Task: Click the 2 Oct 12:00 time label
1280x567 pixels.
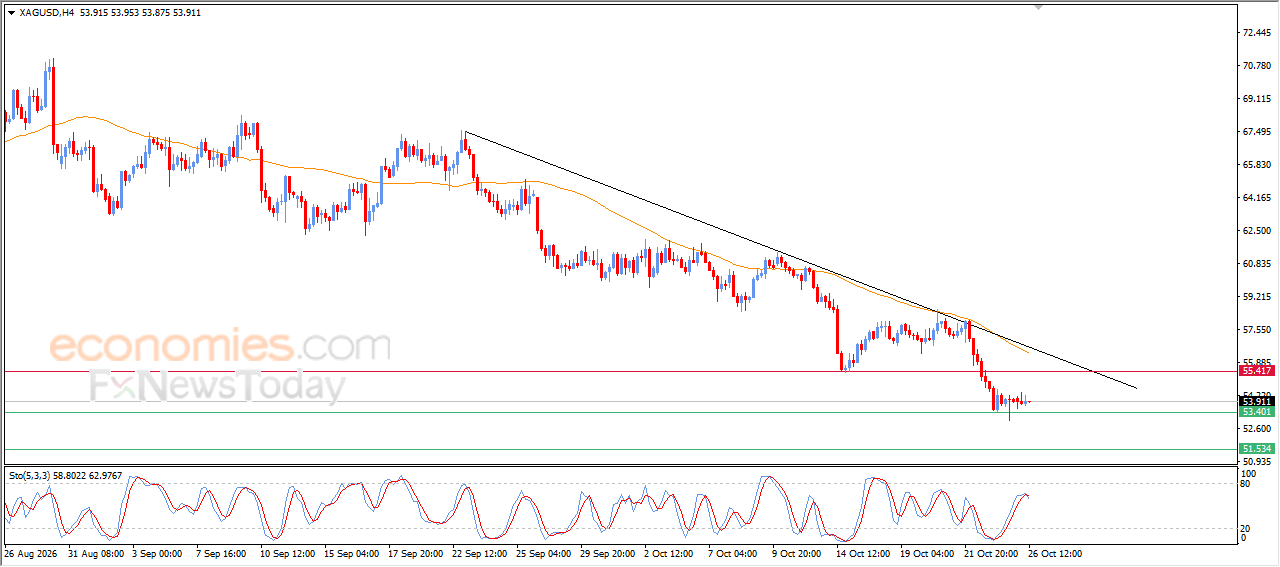Action: click(x=670, y=553)
